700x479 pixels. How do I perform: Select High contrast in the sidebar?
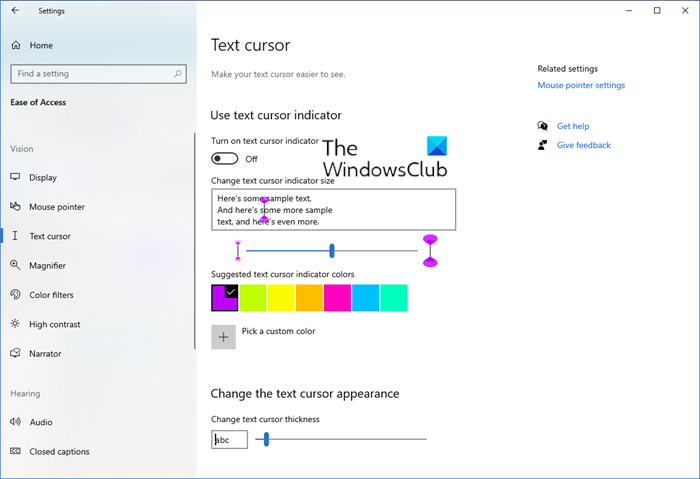coord(54,325)
